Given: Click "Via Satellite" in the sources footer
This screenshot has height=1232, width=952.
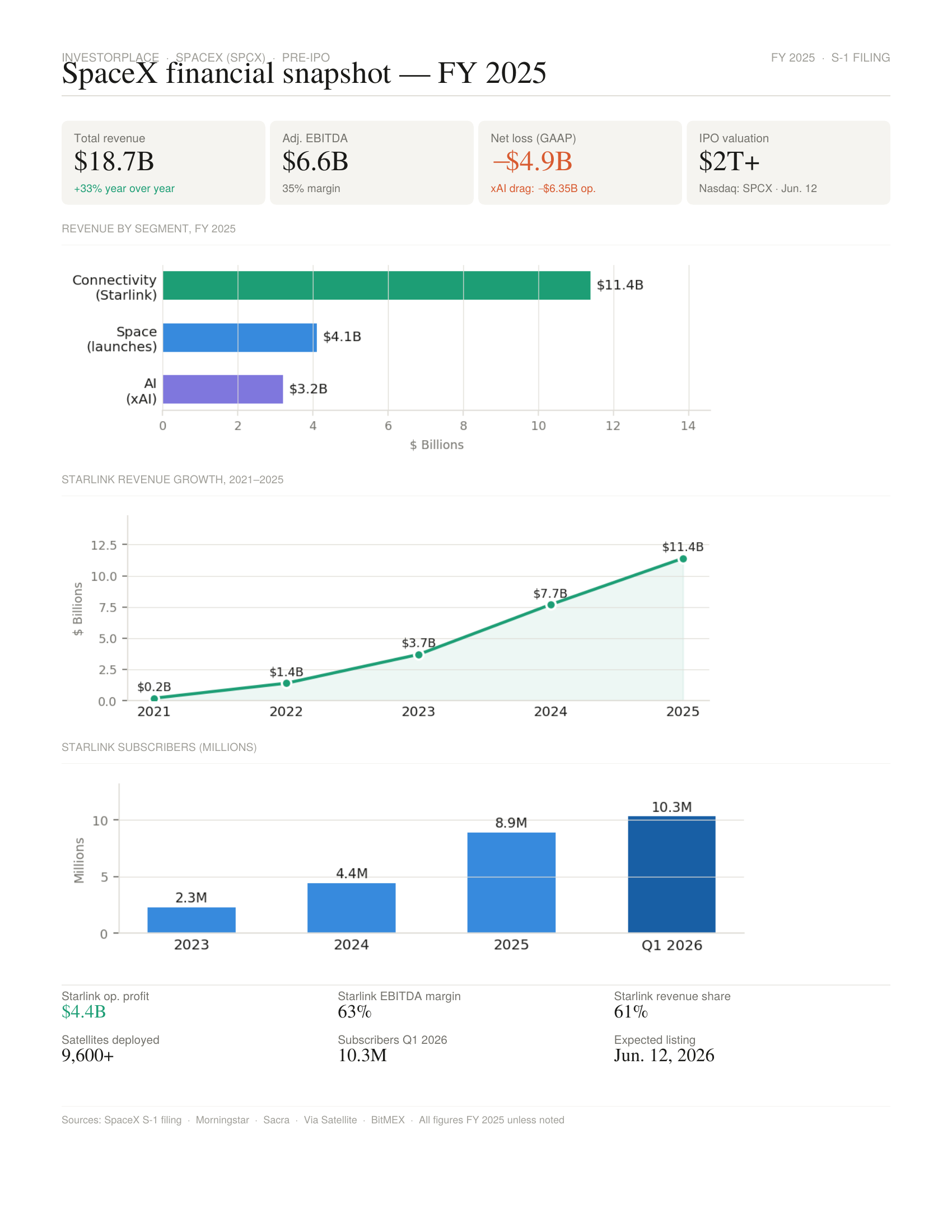Looking at the screenshot, I should [330, 1120].
